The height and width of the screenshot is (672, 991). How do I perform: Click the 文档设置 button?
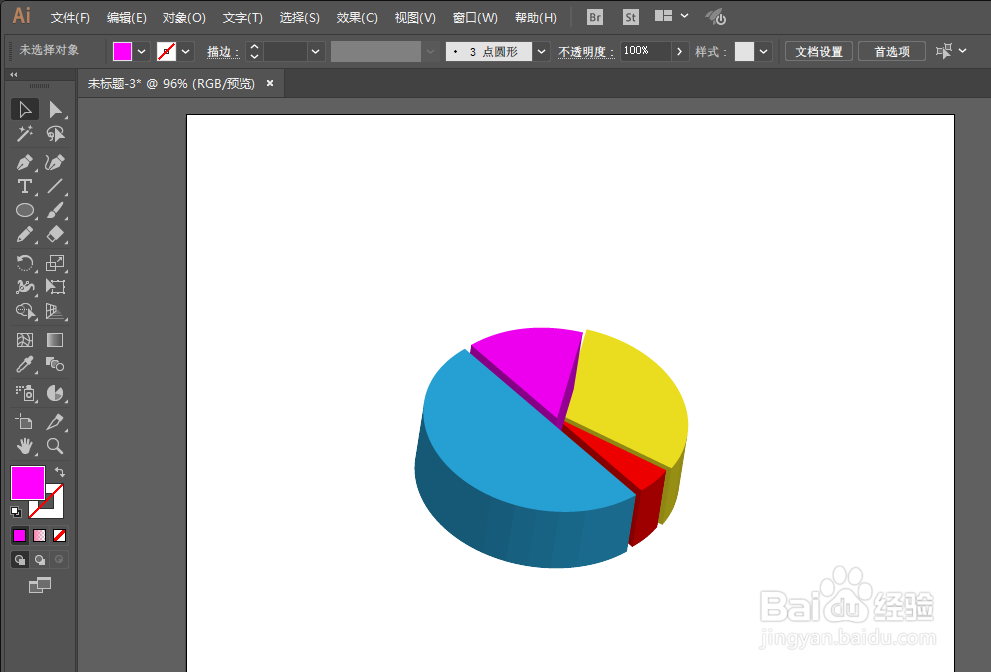coord(818,52)
